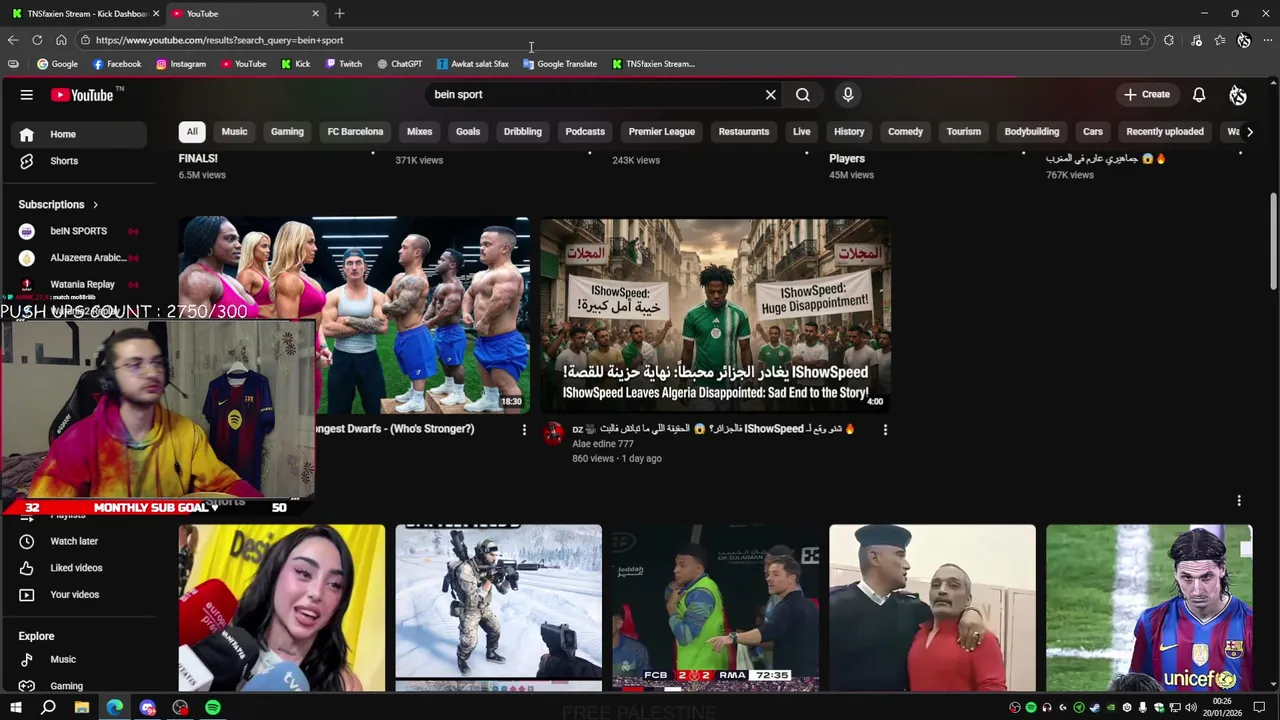Screen dimensions: 1280x720
Task: Open a new browser tab with the plus
Action: 340,14
